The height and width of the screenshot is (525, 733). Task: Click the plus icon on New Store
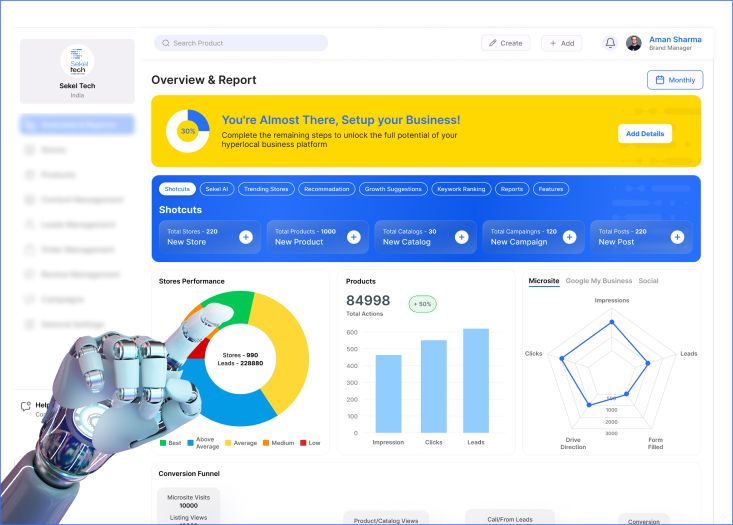click(246, 237)
